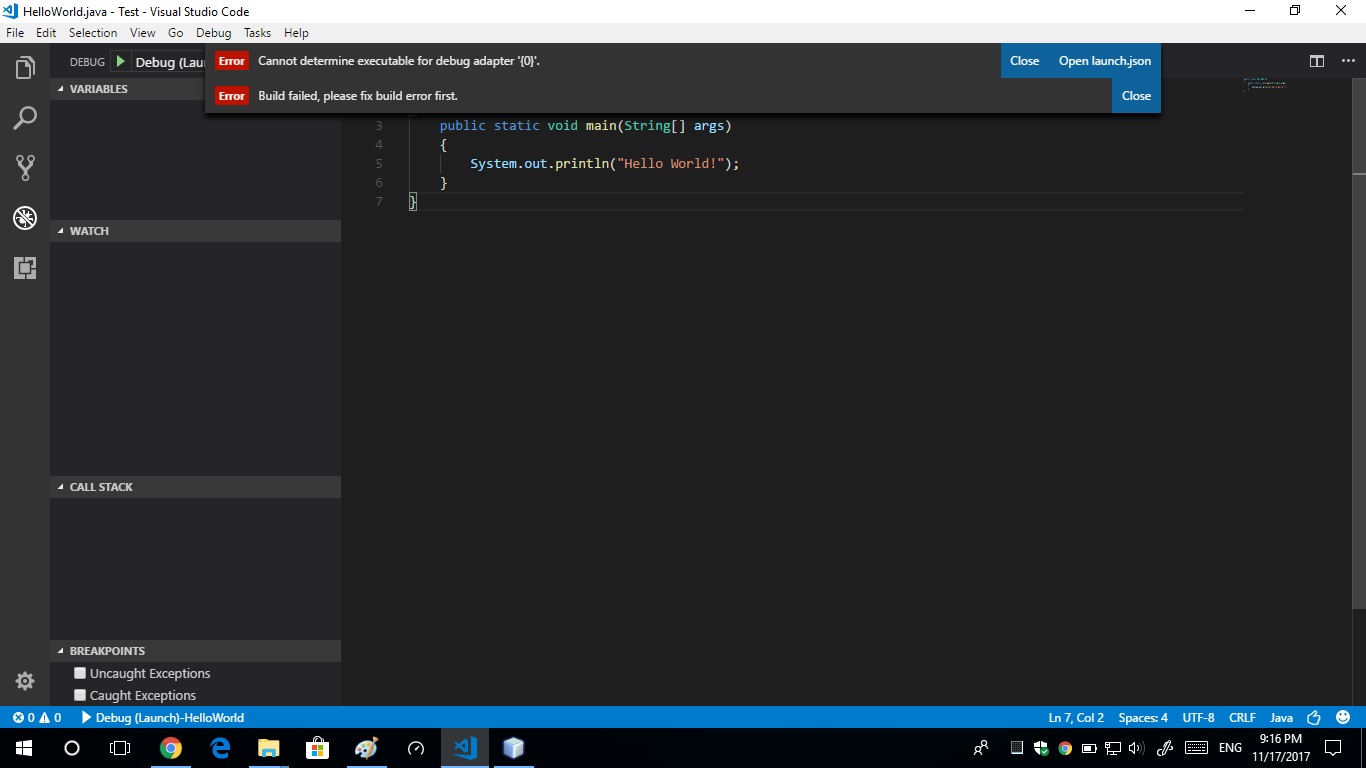
Task: Open the Debug menu
Action: (214, 33)
